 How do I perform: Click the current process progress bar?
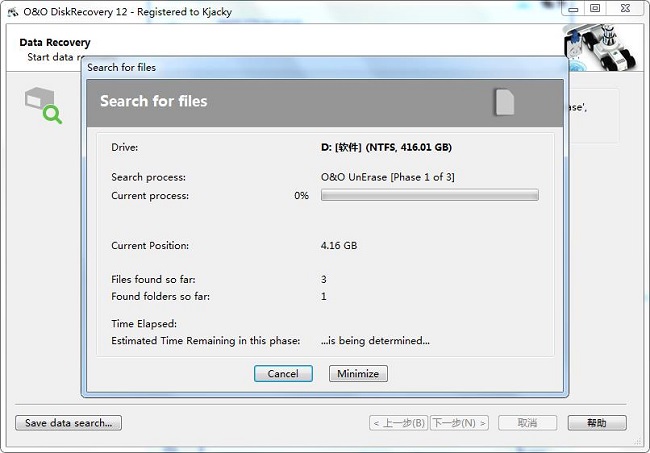(430, 195)
